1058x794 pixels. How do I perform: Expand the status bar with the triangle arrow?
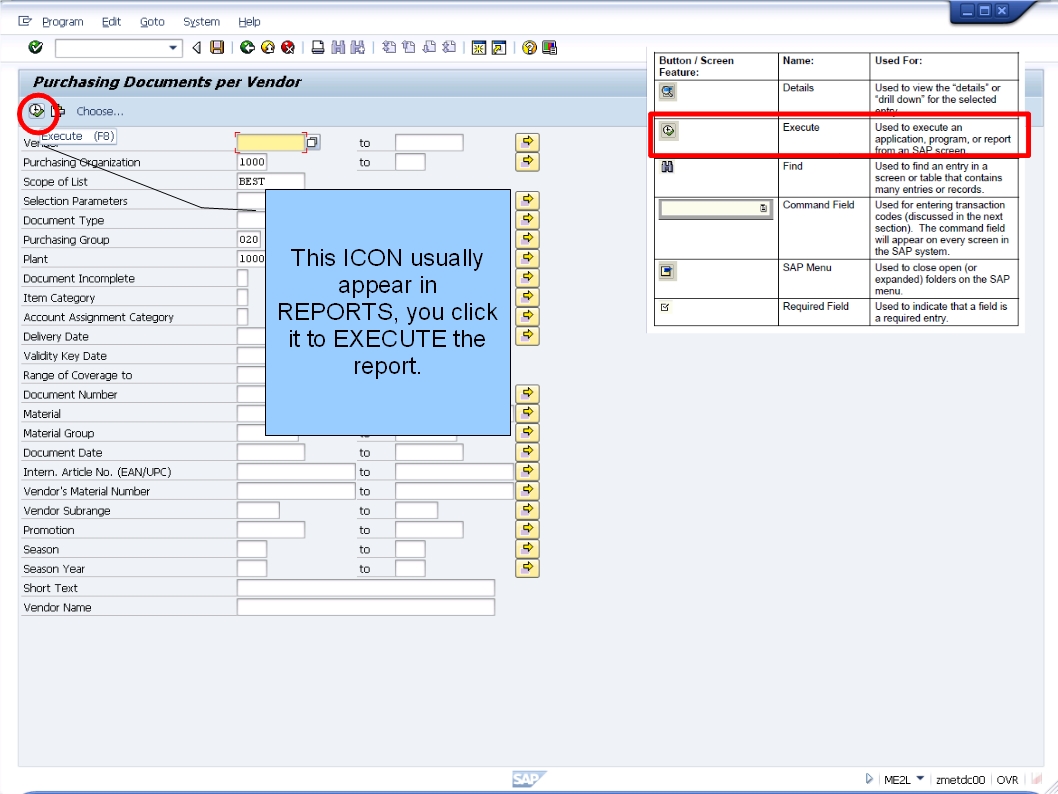[x=867, y=779]
